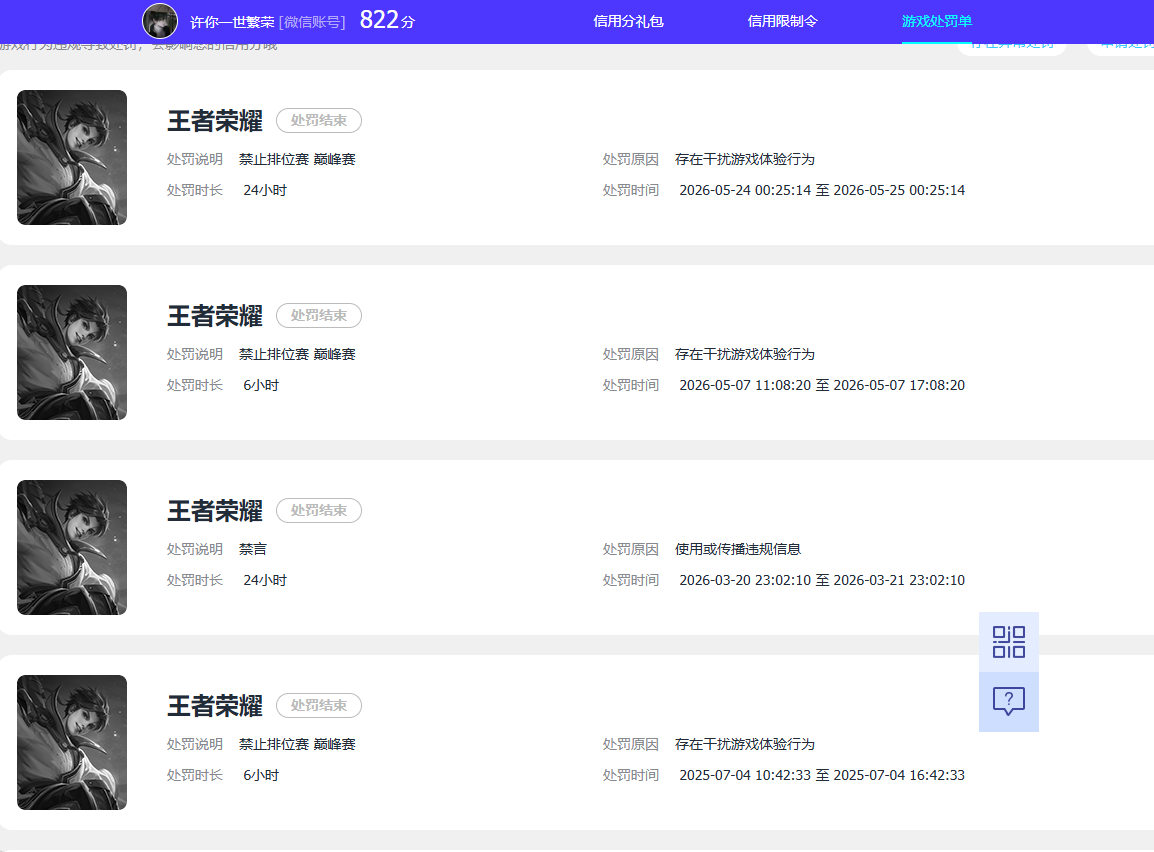
Task: Switch to 信用限制令 tab
Action: (782, 21)
